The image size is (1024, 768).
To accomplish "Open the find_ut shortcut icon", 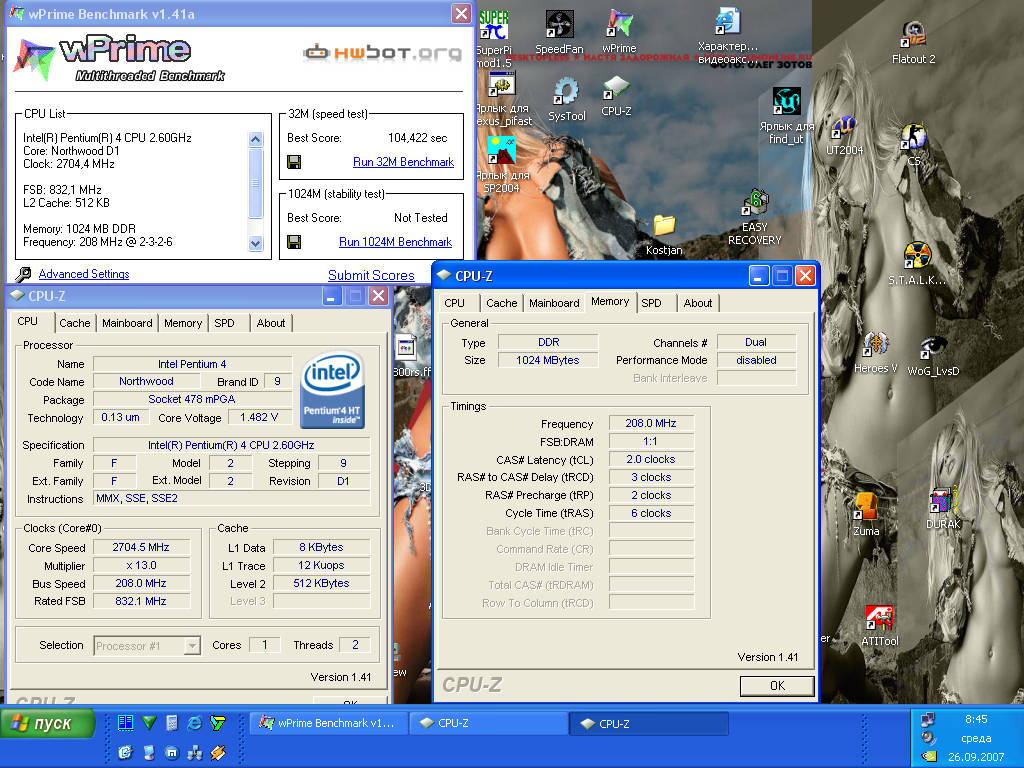I will point(786,103).
